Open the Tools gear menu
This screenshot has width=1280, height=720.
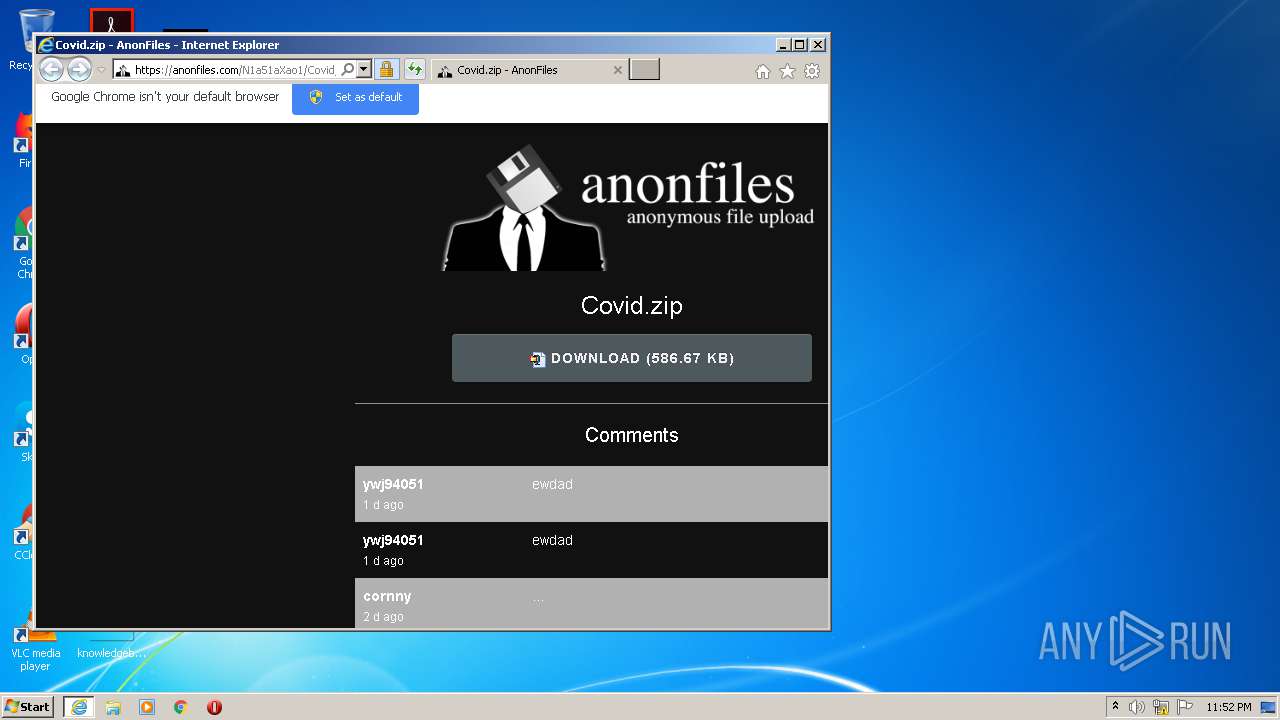812,71
